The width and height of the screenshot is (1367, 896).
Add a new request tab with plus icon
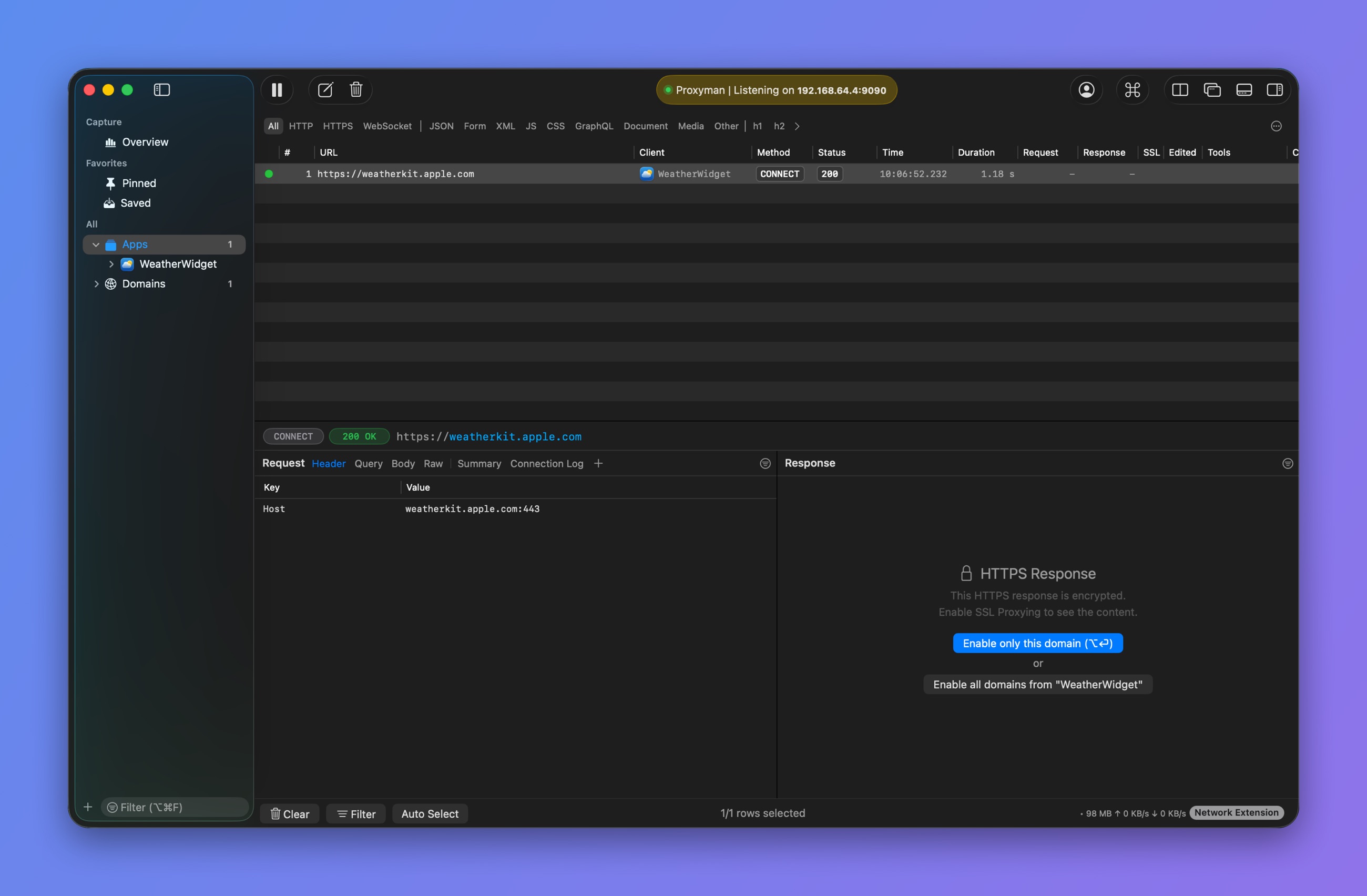[x=598, y=463]
